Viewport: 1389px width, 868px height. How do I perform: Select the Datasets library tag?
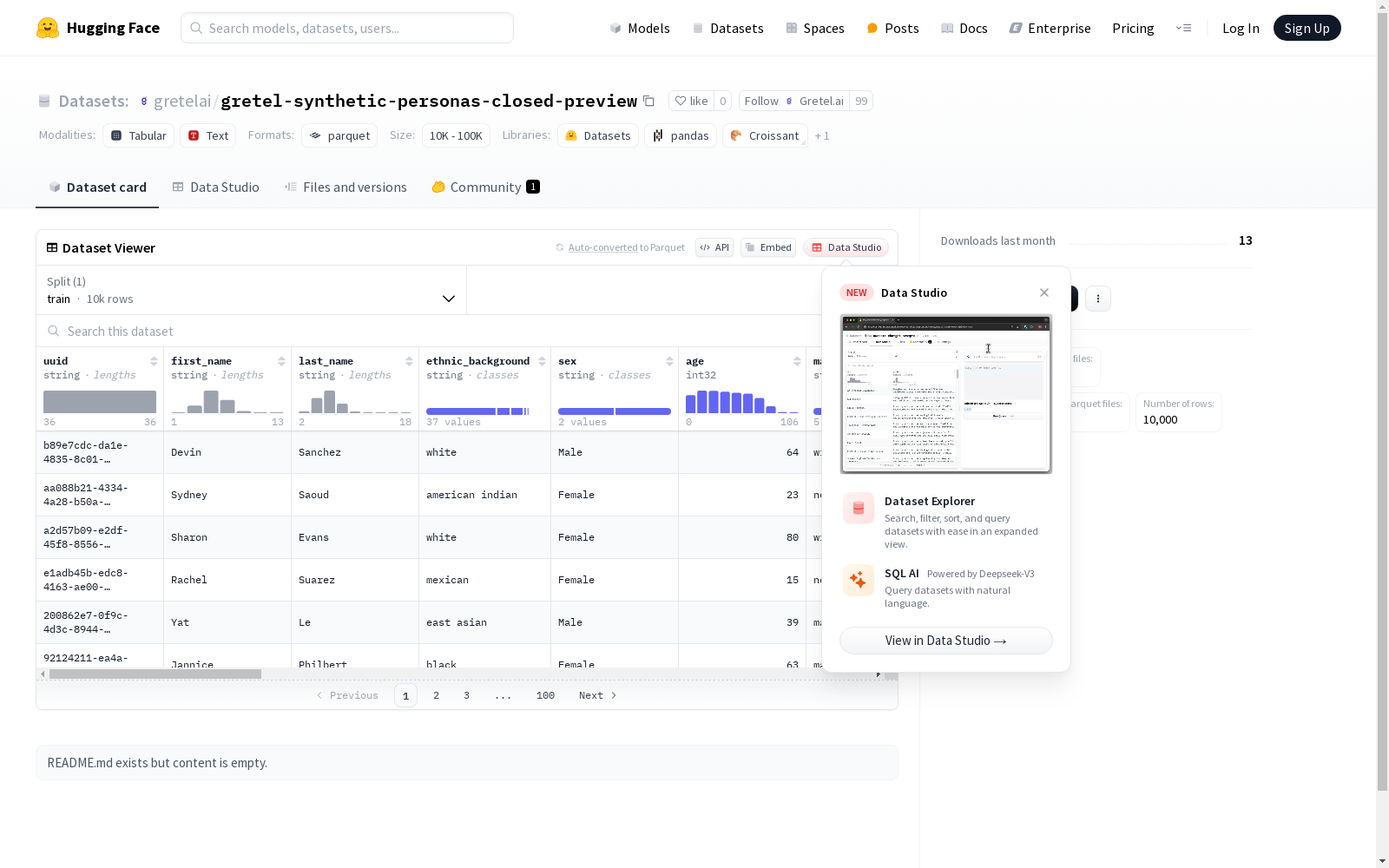598,135
